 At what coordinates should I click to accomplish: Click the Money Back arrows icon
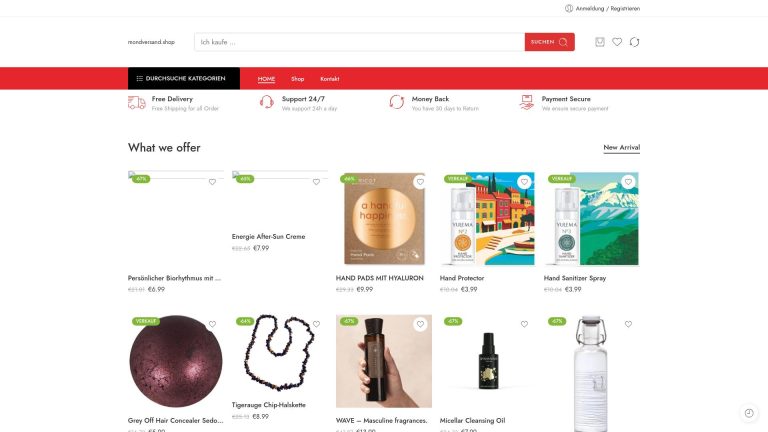coord(397,102)
